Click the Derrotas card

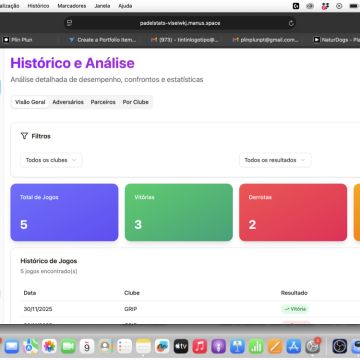(x=293, y=212)
